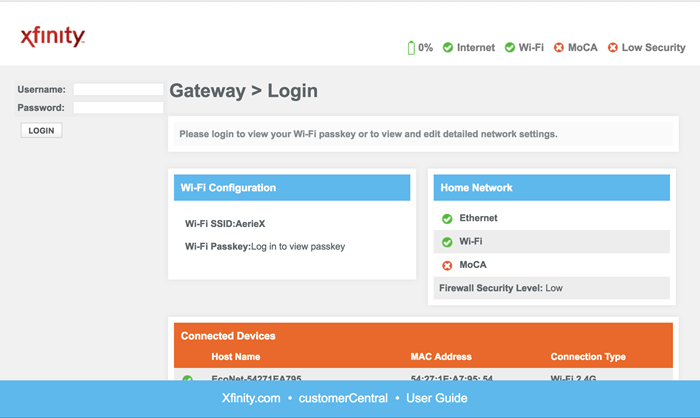Click the Username label
700x418 pixels.
[42, 89]
